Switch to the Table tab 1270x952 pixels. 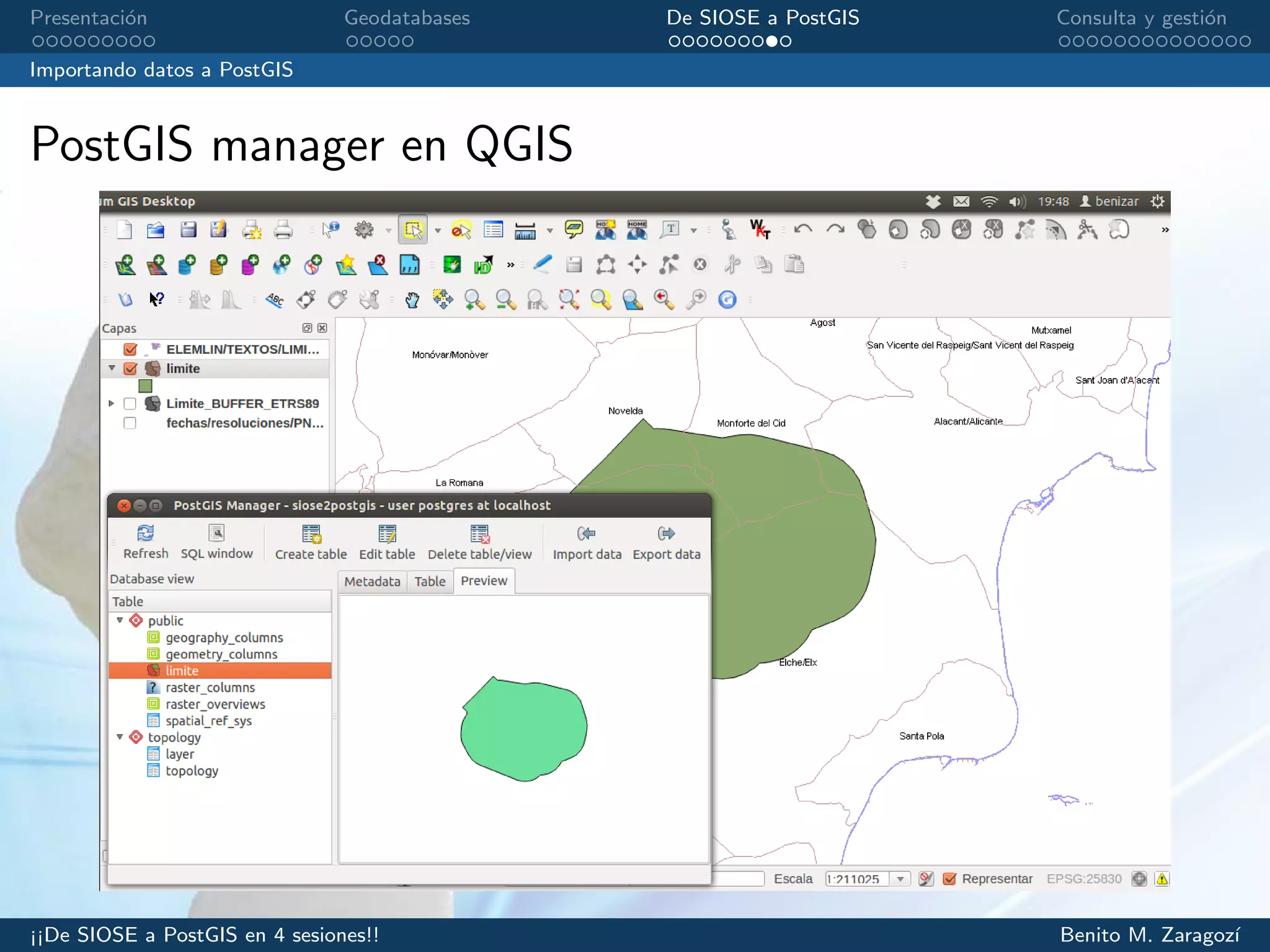(x=430, y=581)
